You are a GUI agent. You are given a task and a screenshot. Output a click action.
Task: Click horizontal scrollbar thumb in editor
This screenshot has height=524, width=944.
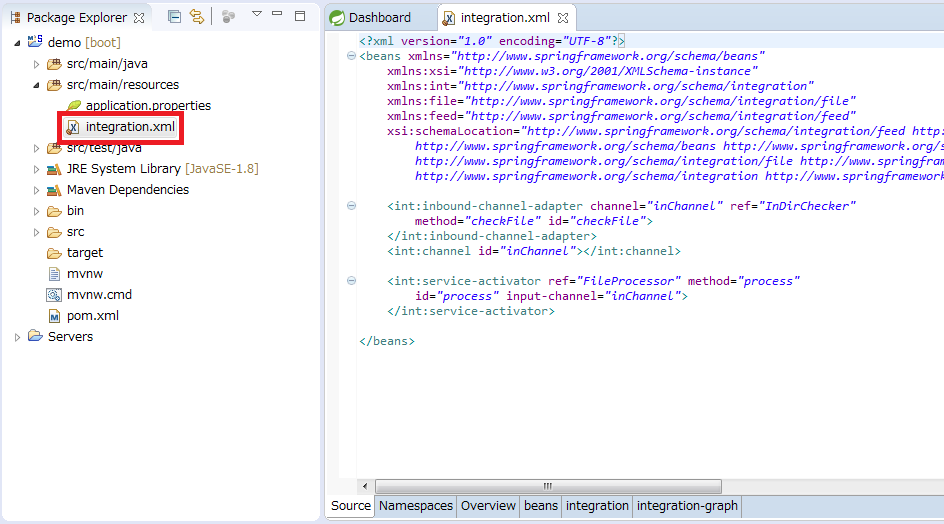(548, 486)
